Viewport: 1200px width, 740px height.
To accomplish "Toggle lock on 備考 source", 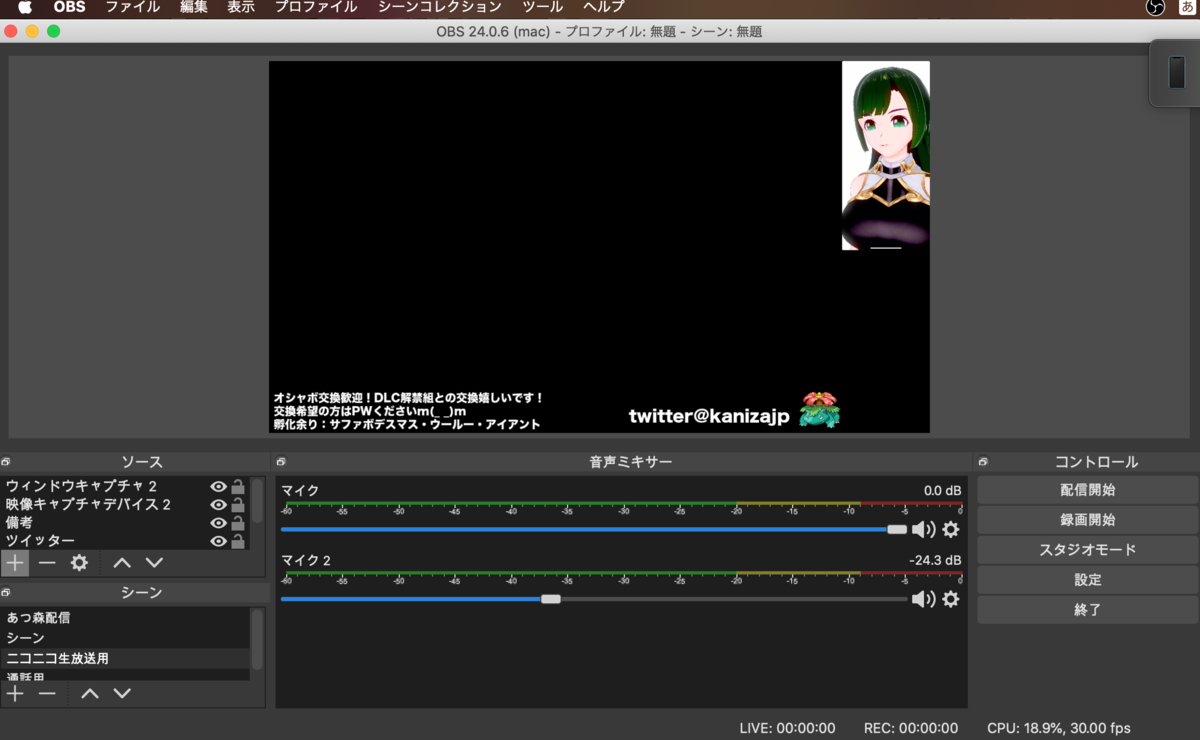I will (238, 523).
